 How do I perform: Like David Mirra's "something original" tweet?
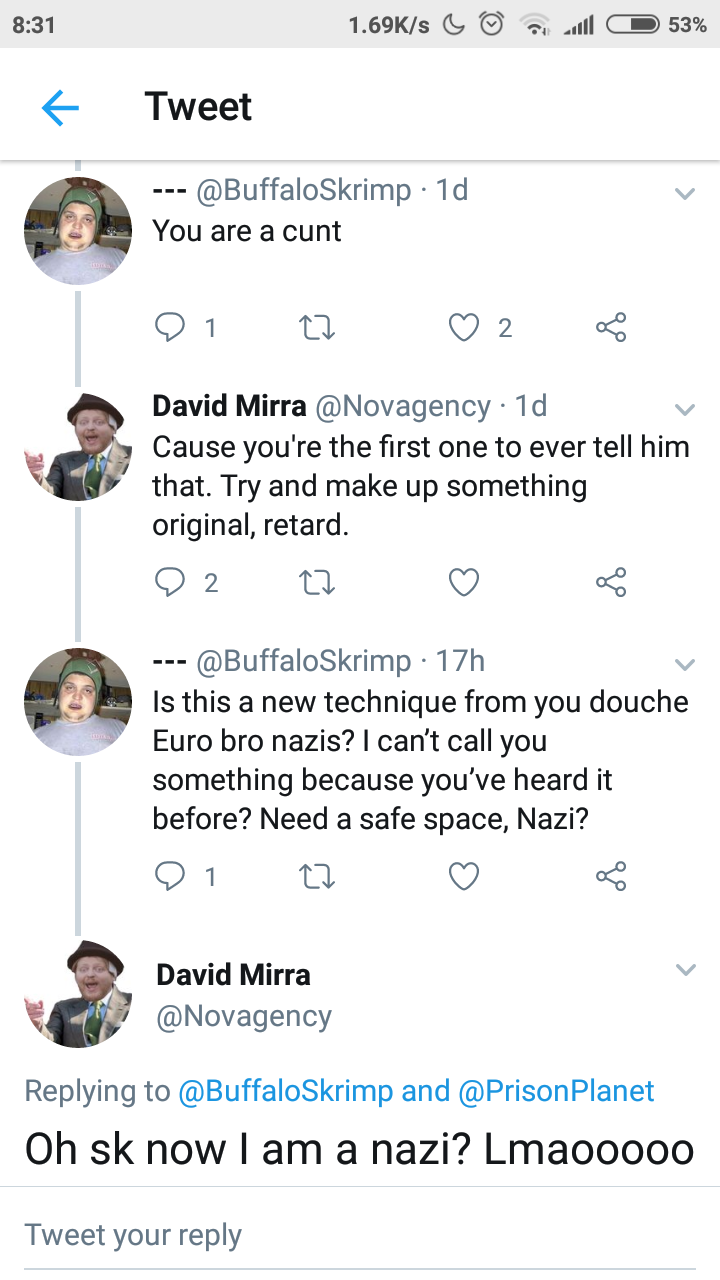tap(464, 582)
